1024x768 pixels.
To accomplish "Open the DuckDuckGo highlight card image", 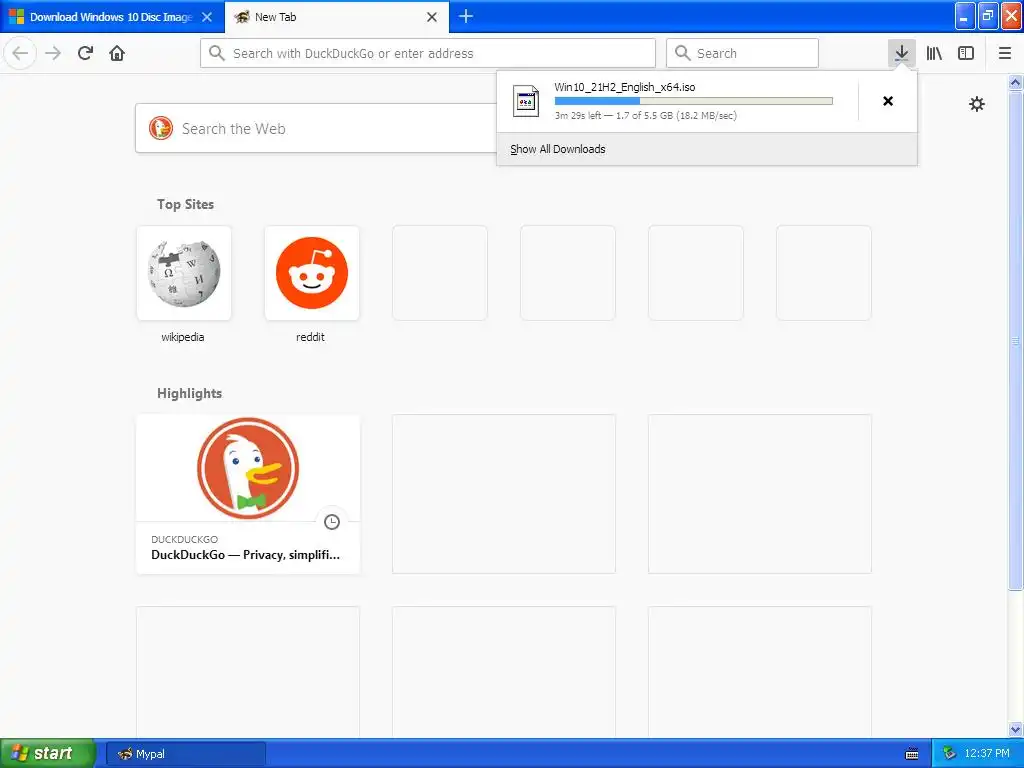I will click(248, 468).
